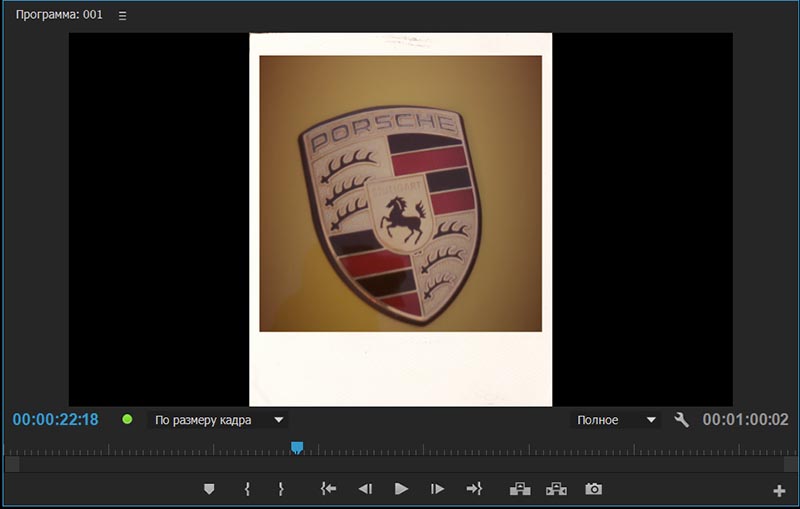This screenshot has height=509, width=800.
Task: Mark Out point with the right brace
Action: (x=281, y=489)
